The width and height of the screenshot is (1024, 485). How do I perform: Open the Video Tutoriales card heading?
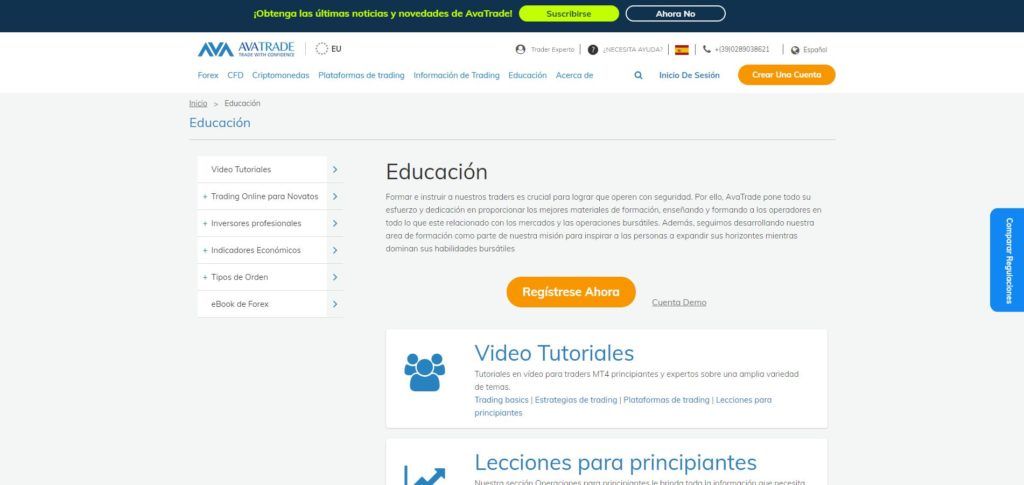pyautogui.click(x=554, y=353)
